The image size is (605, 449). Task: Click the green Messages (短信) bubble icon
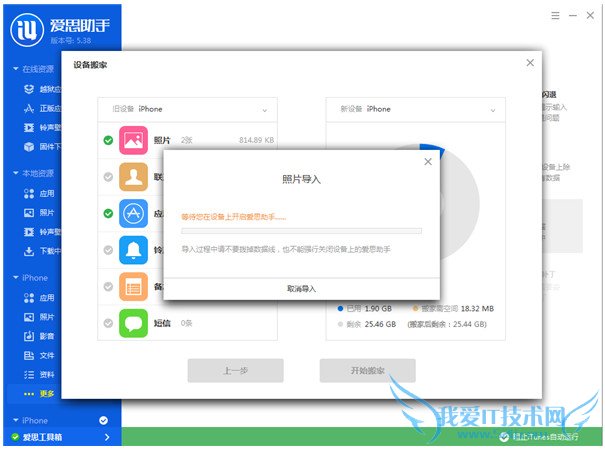(x=133, y=323)
